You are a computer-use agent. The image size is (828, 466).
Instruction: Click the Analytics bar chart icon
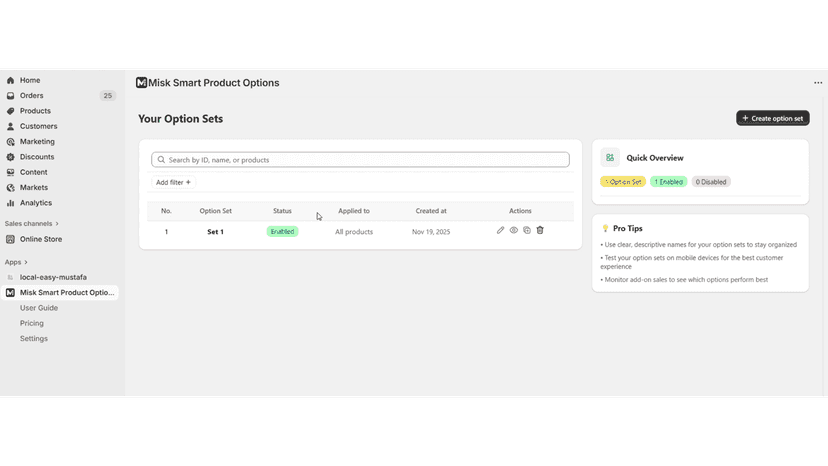click(x=11, y=203)
